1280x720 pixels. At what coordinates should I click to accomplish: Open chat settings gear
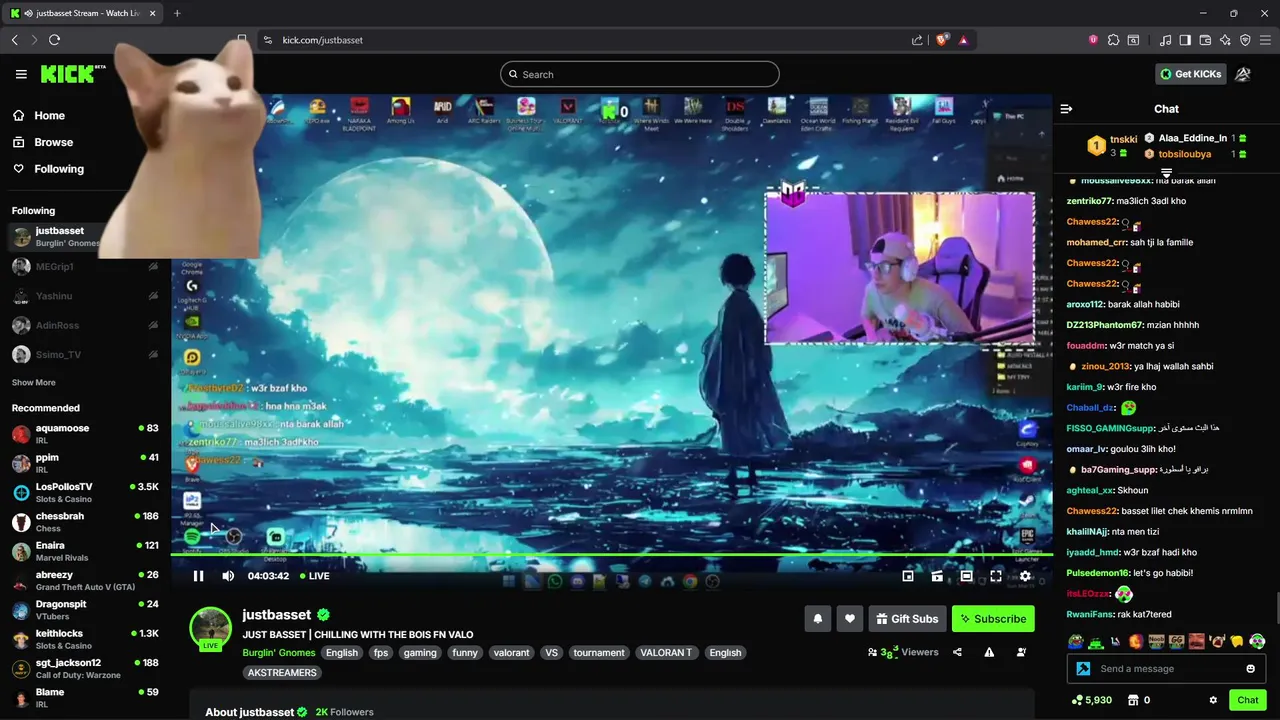tap(1213, 700)
